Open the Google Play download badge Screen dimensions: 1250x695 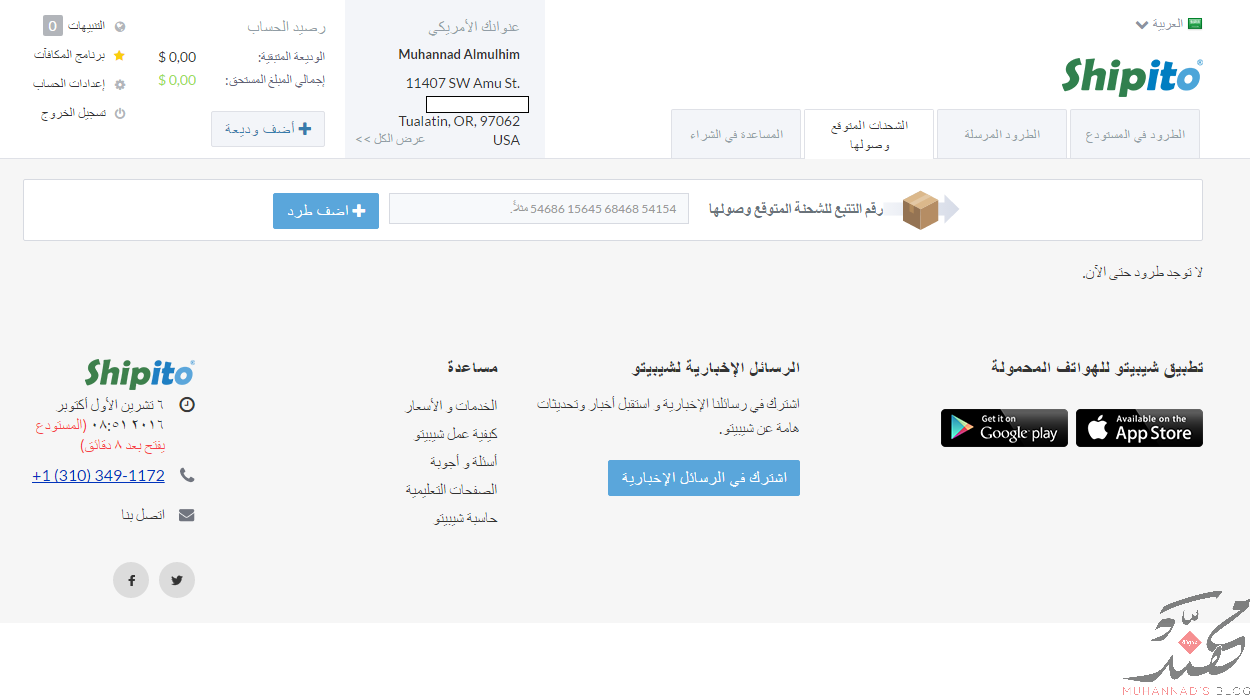point(1004,428)
